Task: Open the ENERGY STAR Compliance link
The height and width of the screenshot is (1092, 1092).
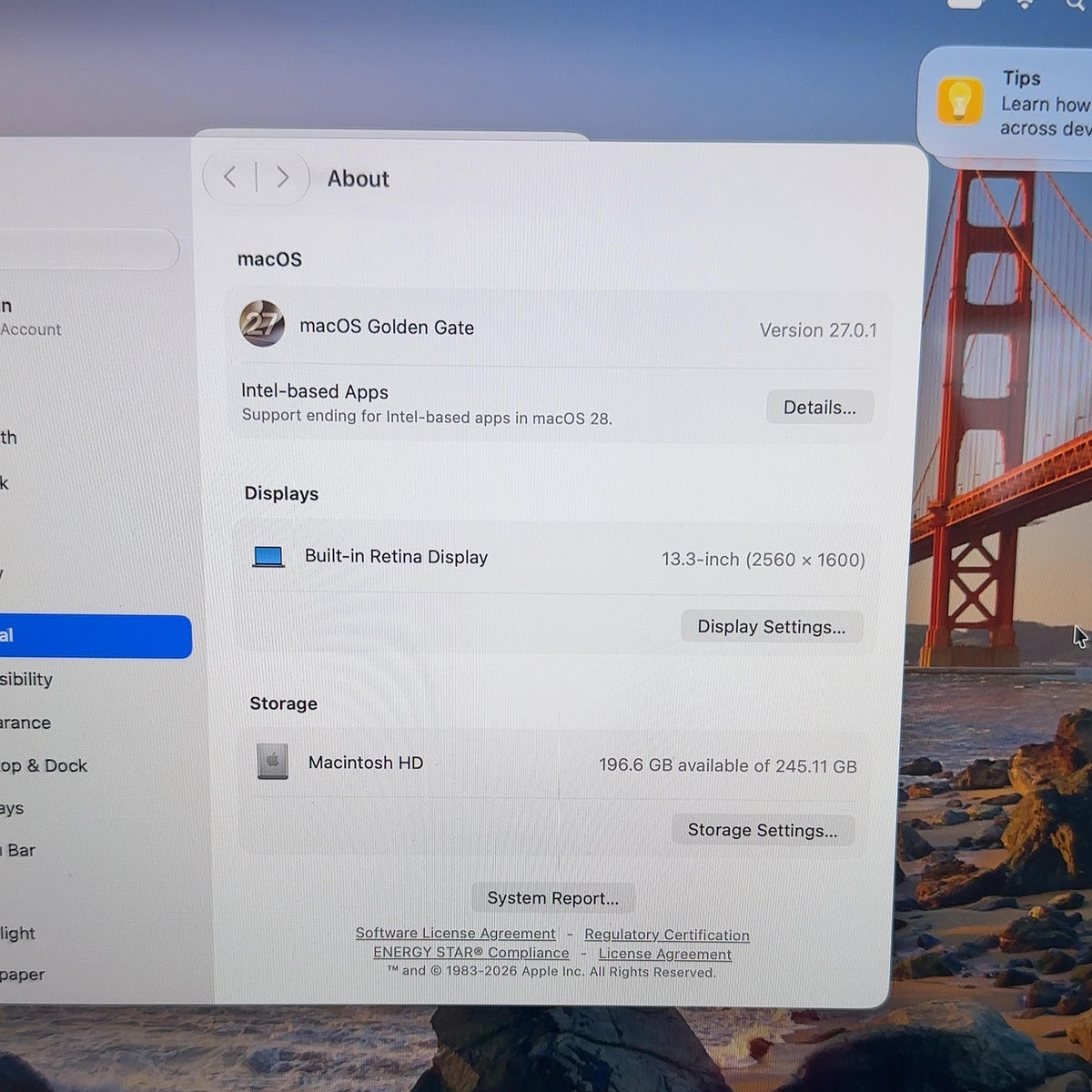Action: coord(471,953)
